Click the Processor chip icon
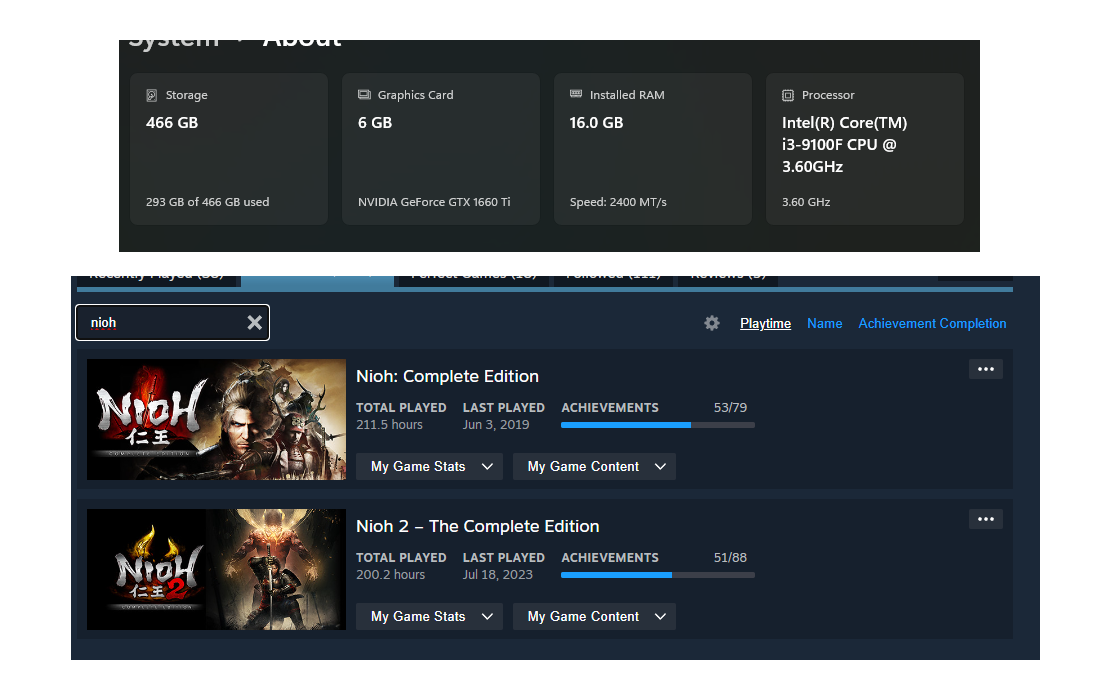The image size is (1120, 700). [788, 95]
